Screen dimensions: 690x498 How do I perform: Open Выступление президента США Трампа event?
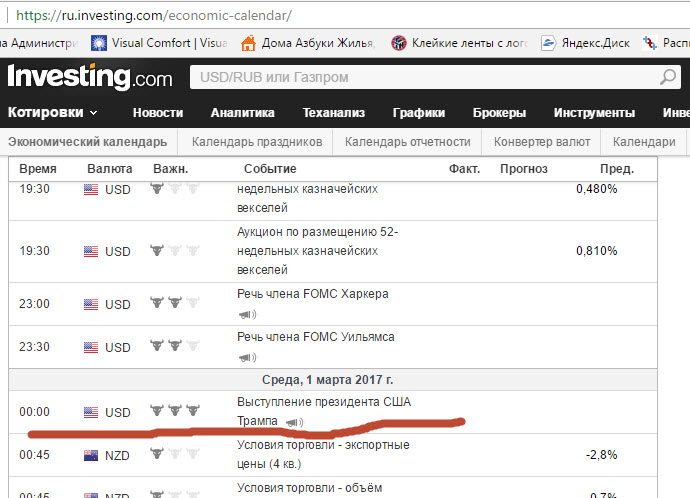click(x=324, y=411)
